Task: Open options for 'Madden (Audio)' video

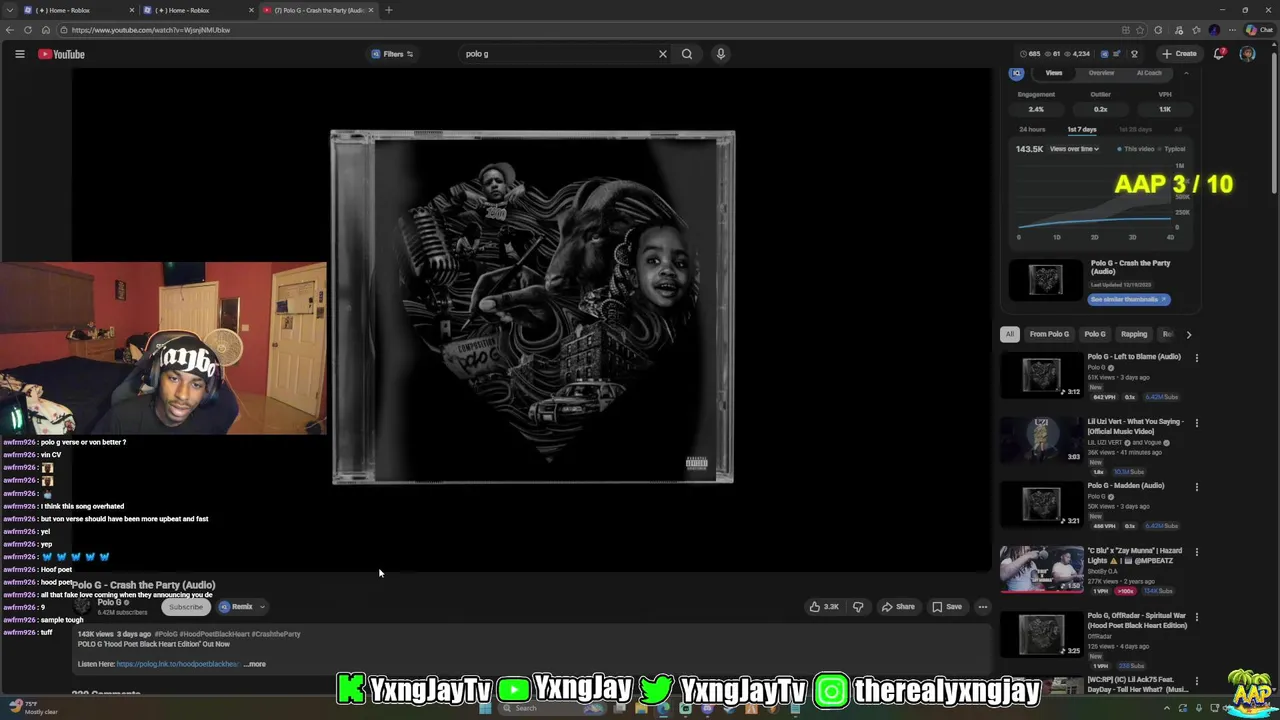Action: click(1196, 487)
